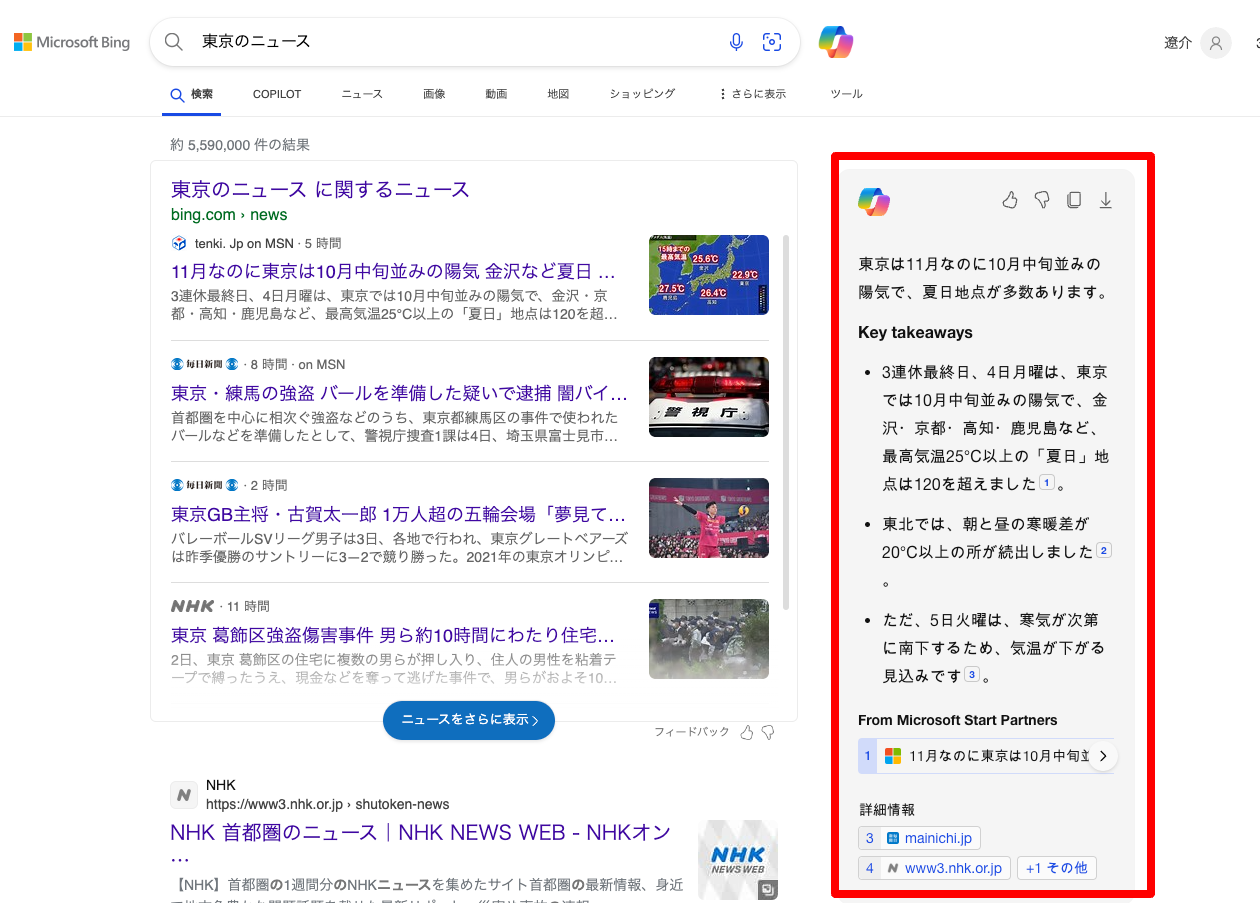Viewport: 1260px width, 903px height.
Task: Click thumbs down beside フィードバック
Action: coord(768,733)
